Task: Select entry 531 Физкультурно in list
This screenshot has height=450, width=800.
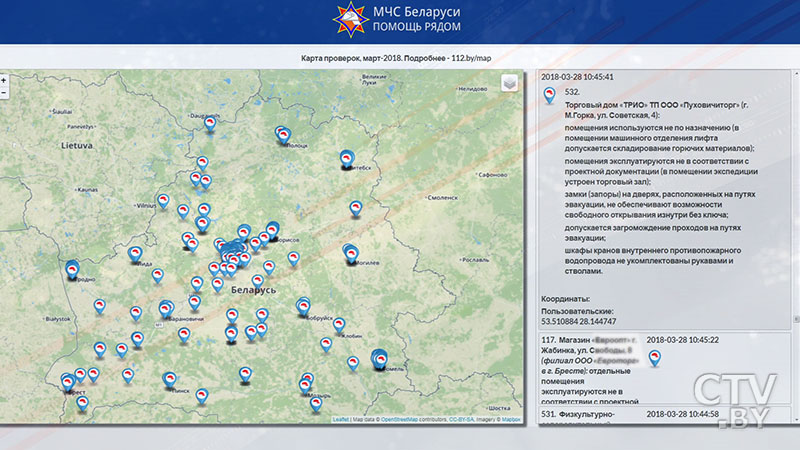Action: (x=590, y=414)
